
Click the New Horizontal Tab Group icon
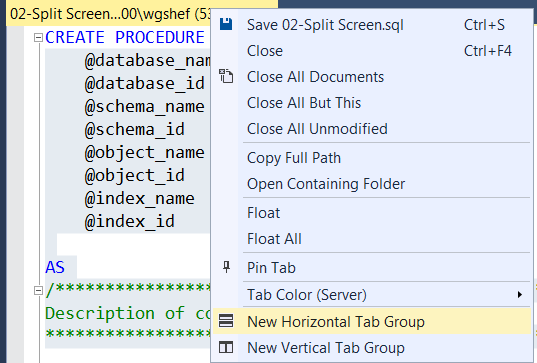pos(226,321)
